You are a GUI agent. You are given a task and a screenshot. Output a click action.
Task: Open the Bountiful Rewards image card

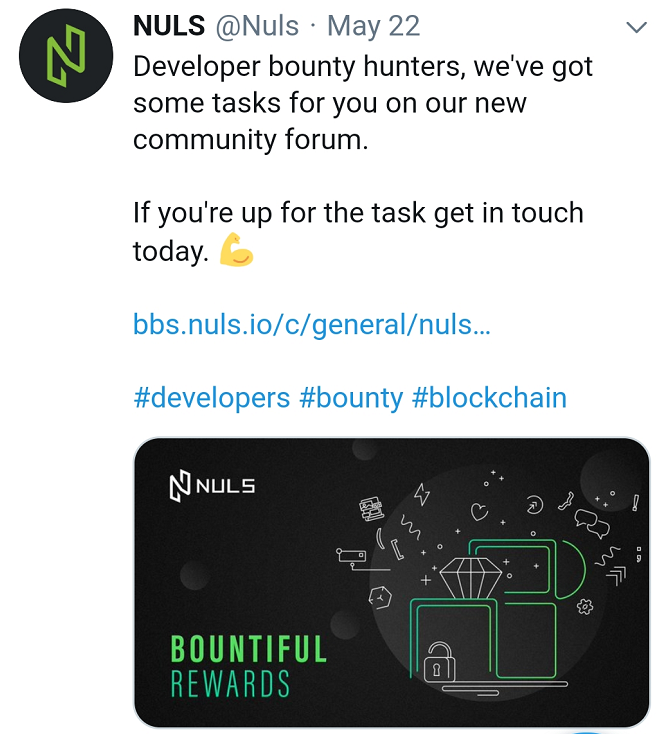click(x=392, y=582)
